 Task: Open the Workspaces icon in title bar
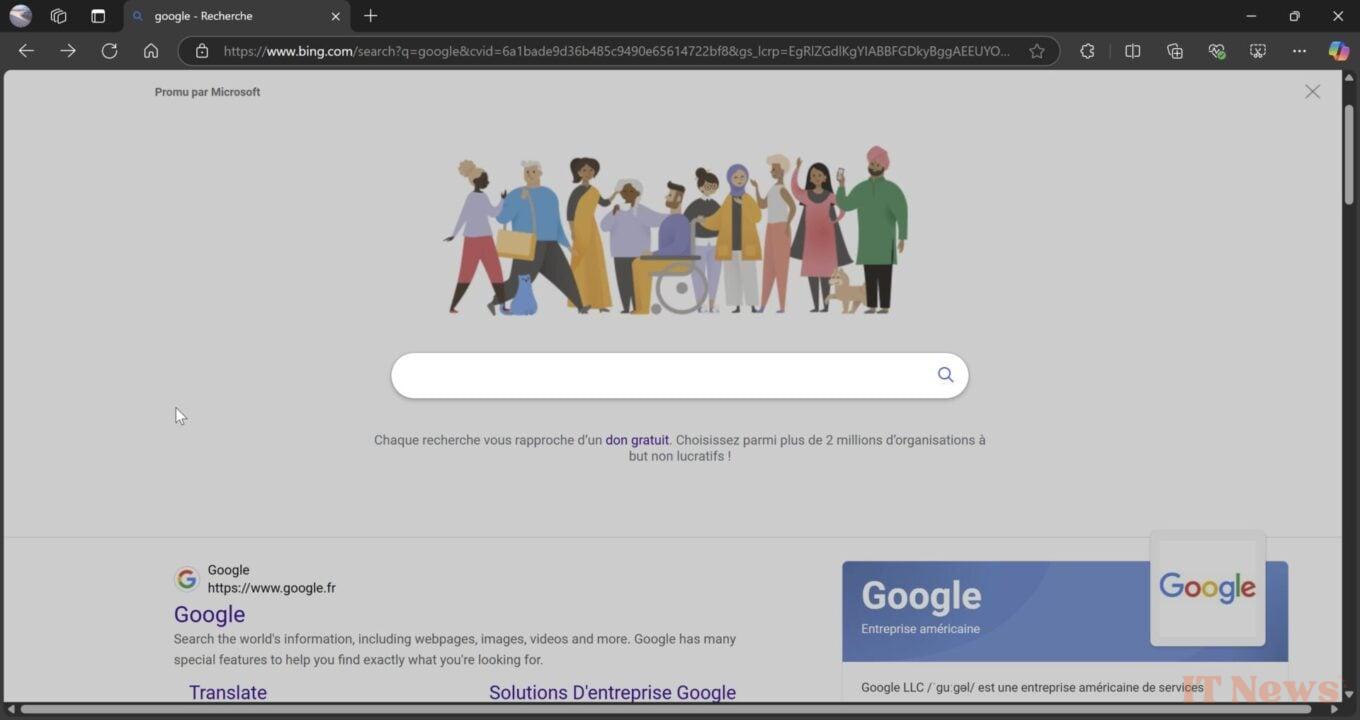pyautogui.click(x=58, y=16)
